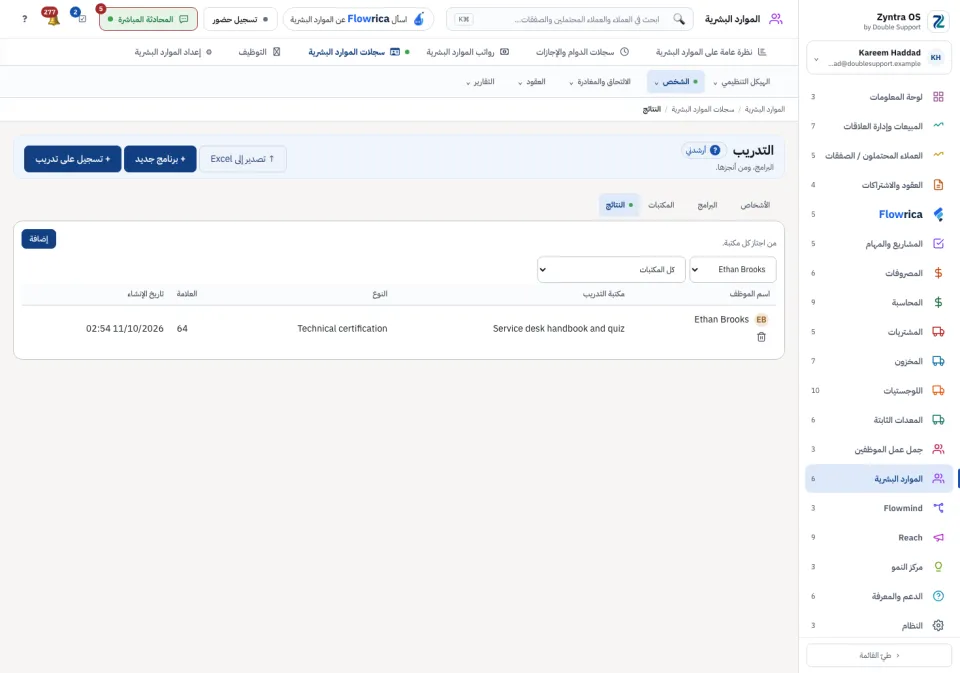
Task: Click the Ethan Brooks name in table
Action: [x=721, y=320]
